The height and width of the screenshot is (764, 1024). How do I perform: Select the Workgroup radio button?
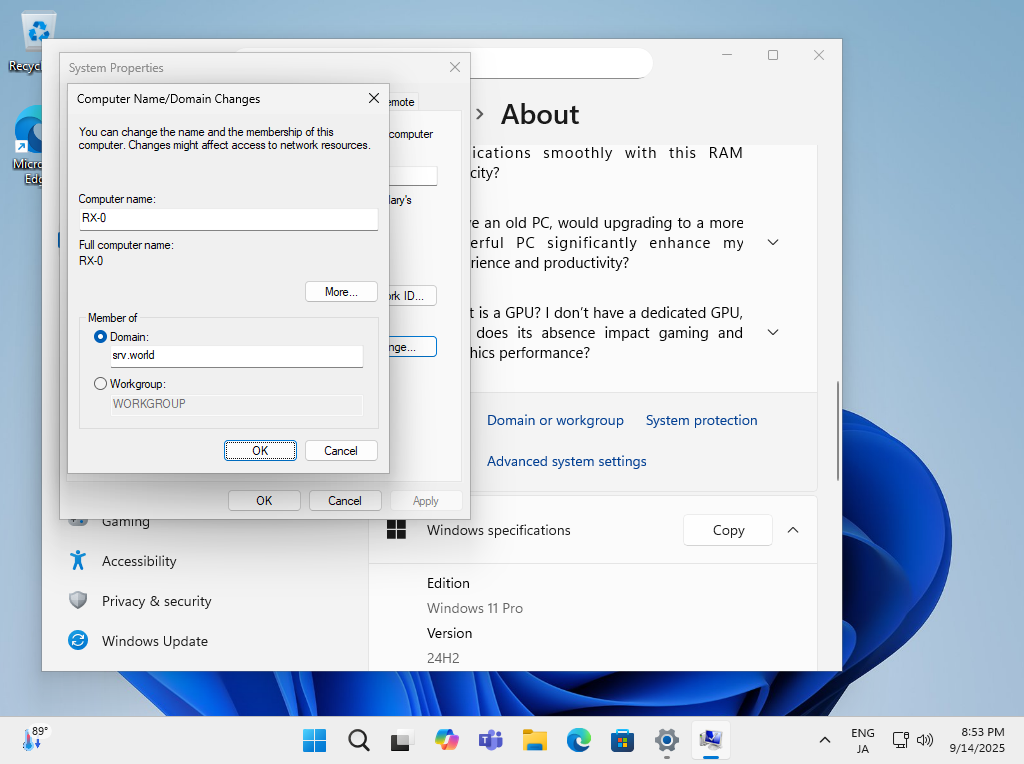pos(101,384)
